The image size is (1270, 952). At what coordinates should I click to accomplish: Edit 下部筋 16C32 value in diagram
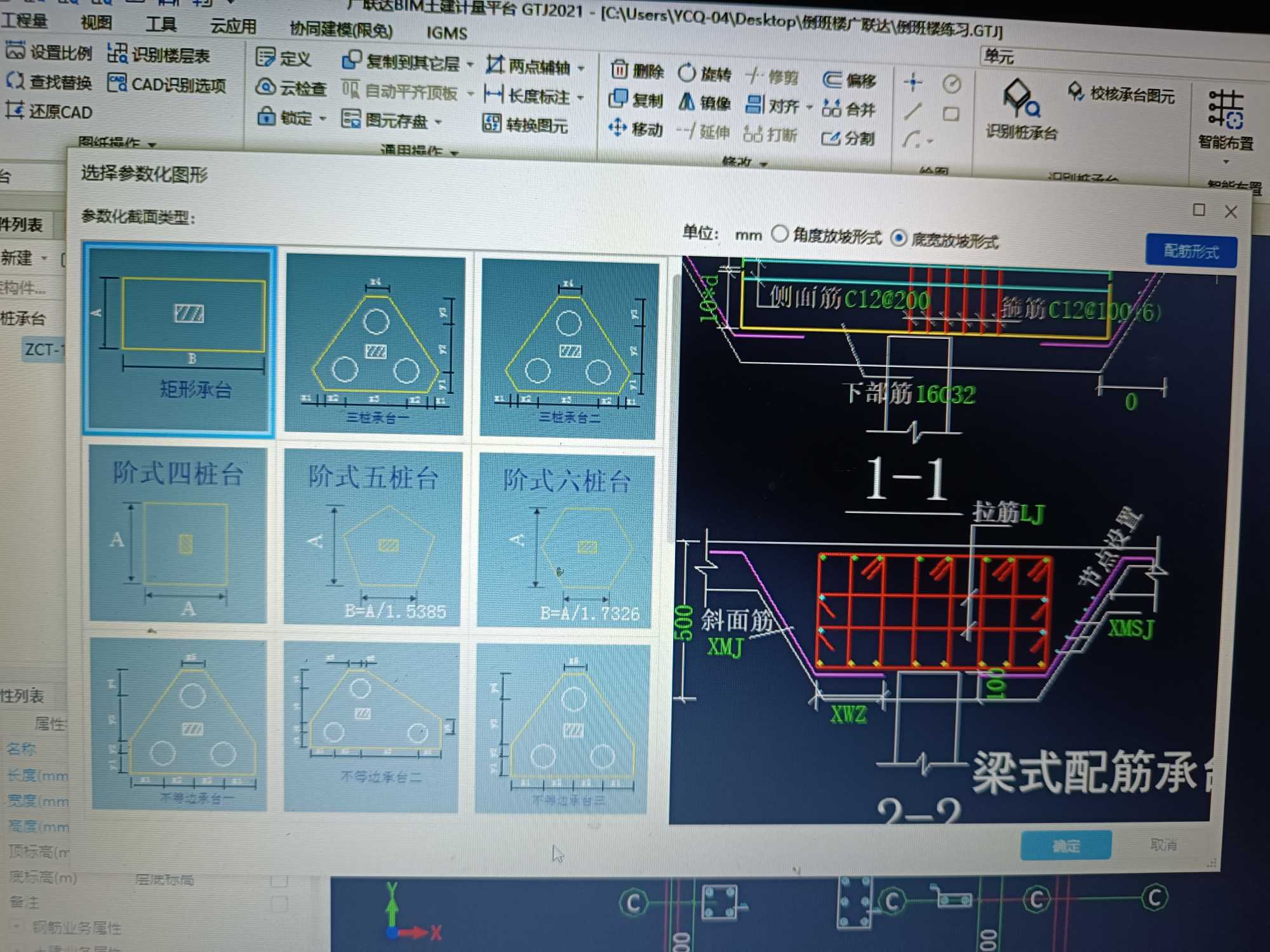(x=946, y=394)
